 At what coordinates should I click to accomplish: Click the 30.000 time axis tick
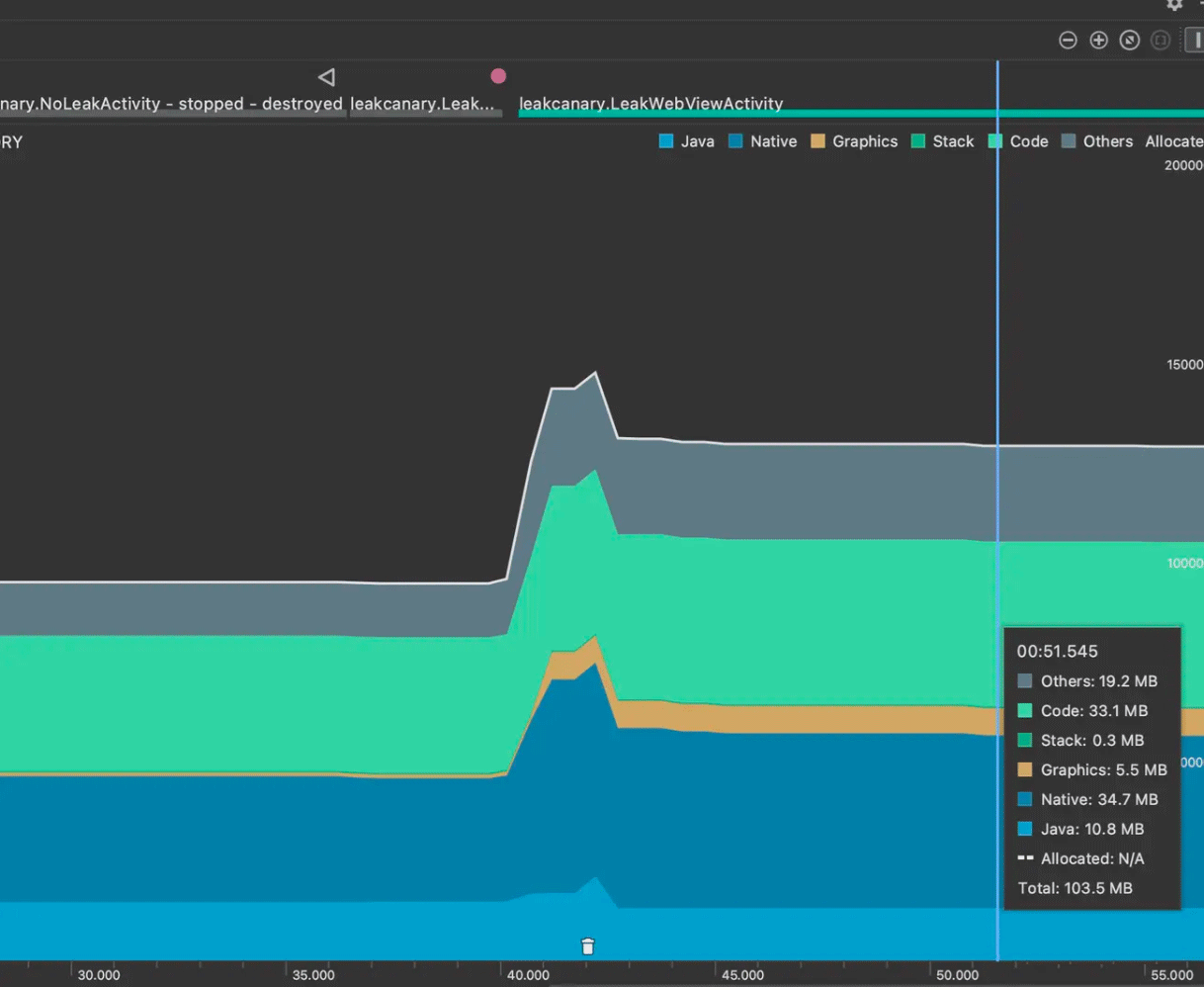point(99,975)
